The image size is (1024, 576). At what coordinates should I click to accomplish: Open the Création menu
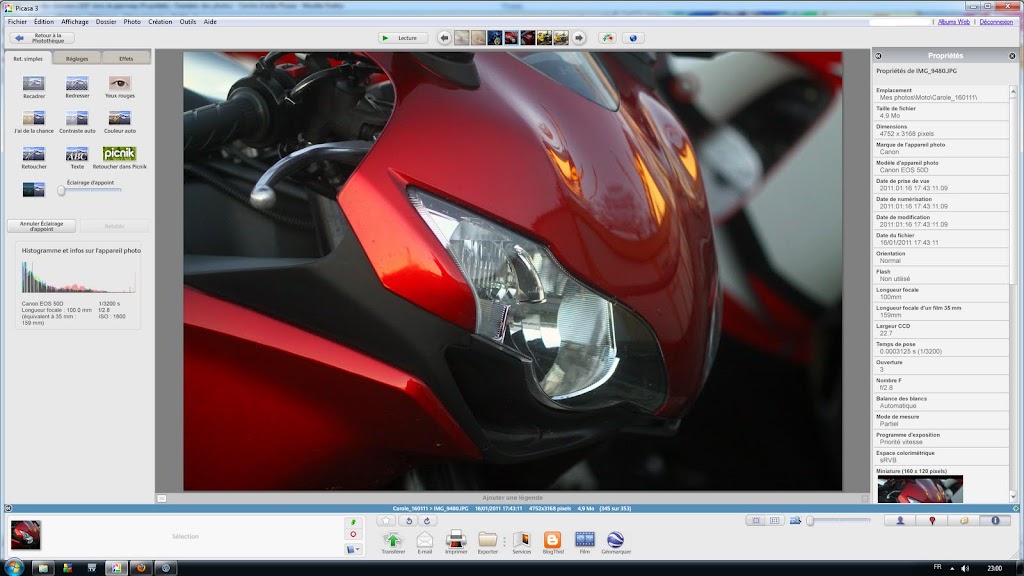point(160,22)
